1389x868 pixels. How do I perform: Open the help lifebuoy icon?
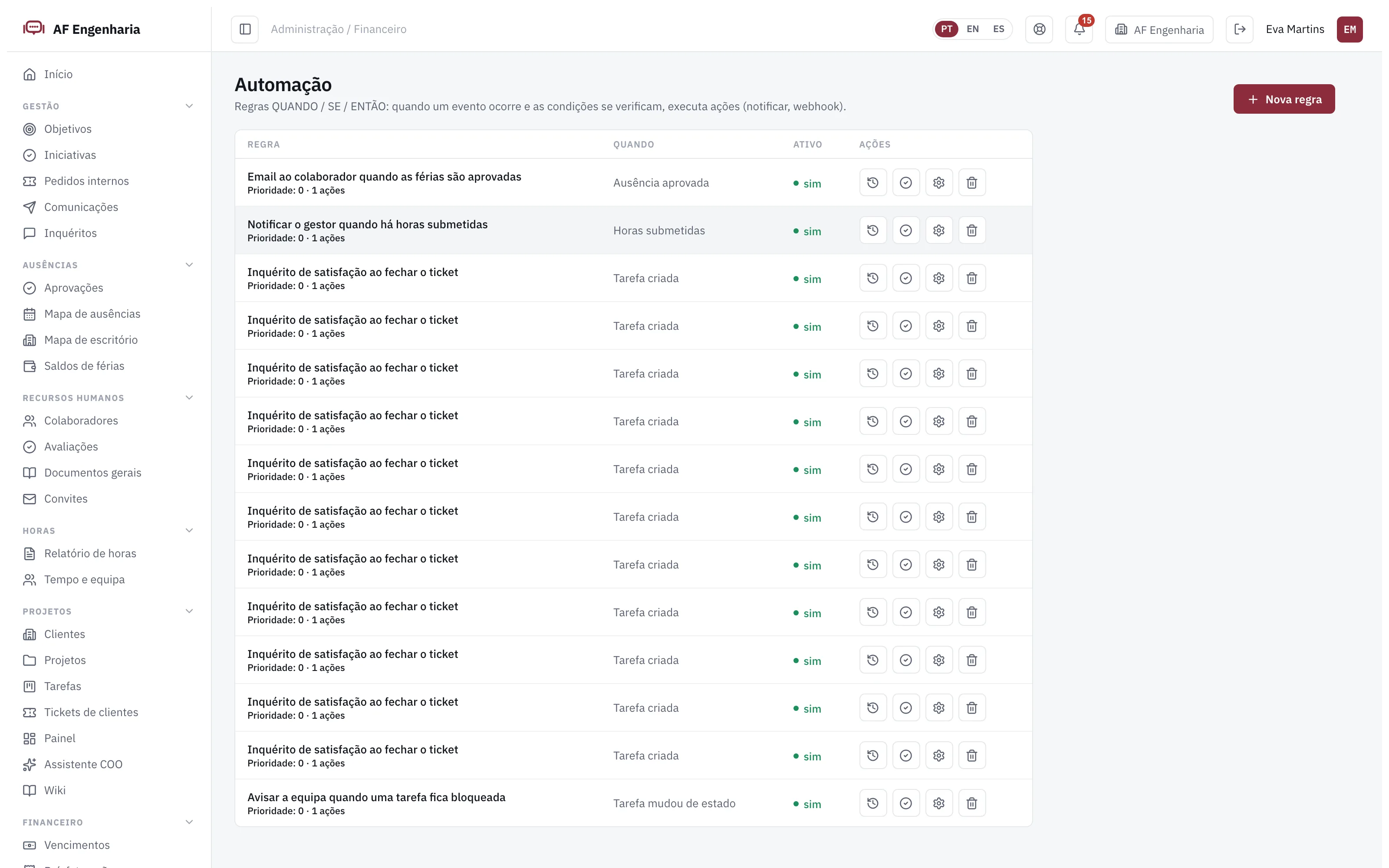point(1039,29)
